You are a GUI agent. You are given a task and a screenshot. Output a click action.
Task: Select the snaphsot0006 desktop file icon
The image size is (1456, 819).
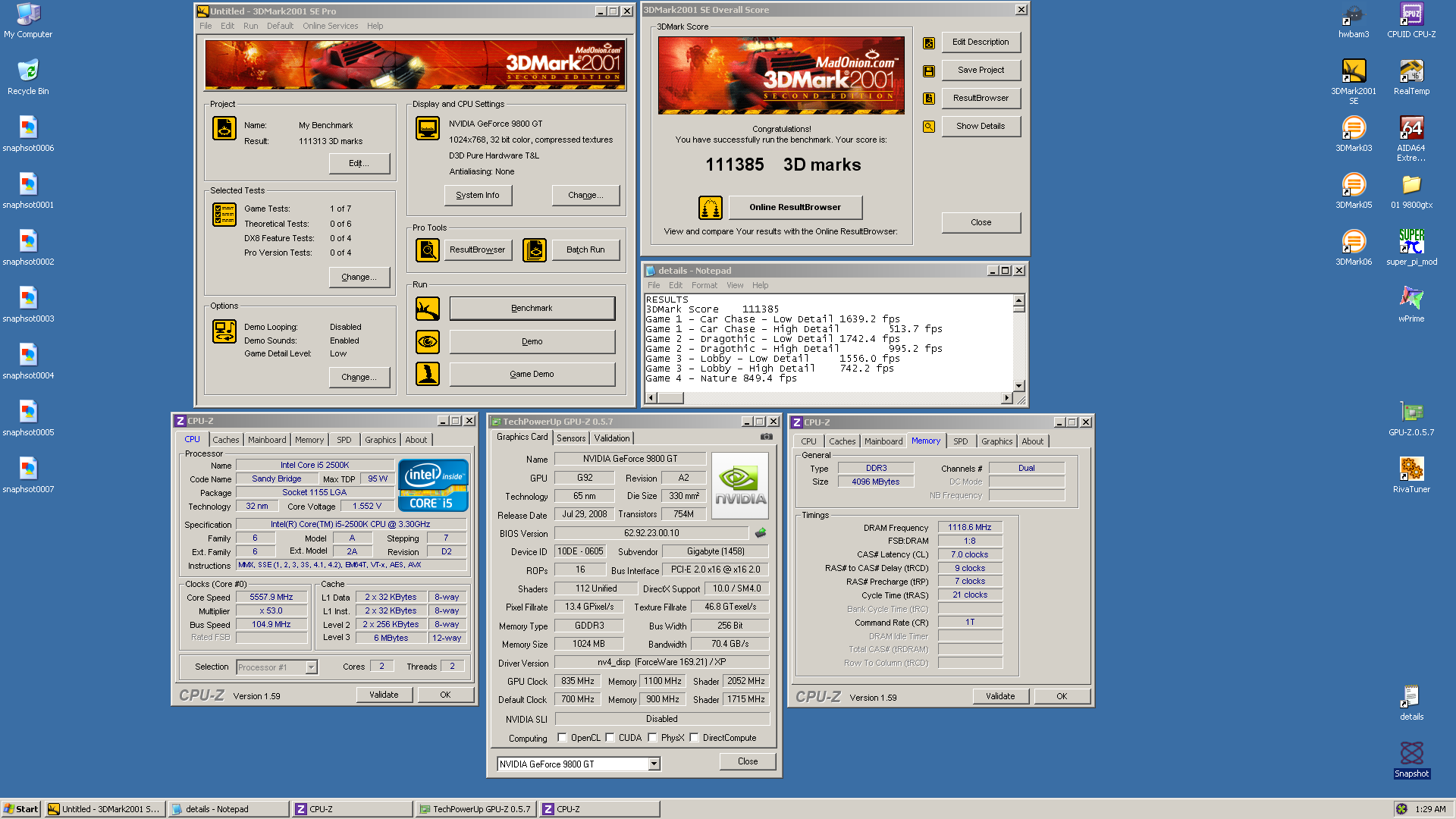28,134
